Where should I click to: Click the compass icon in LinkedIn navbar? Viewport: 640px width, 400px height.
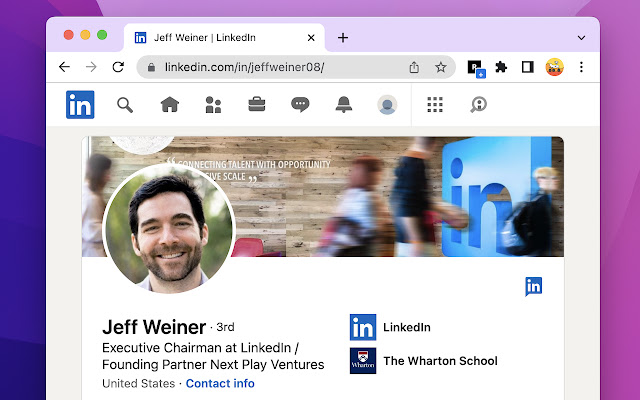tap(478, 104)
